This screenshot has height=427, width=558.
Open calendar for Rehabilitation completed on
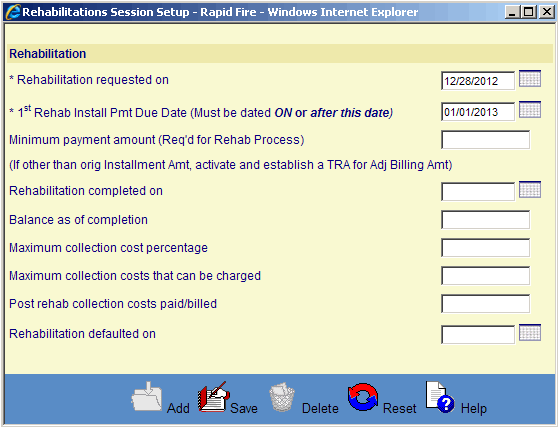(x=530, y=190)
